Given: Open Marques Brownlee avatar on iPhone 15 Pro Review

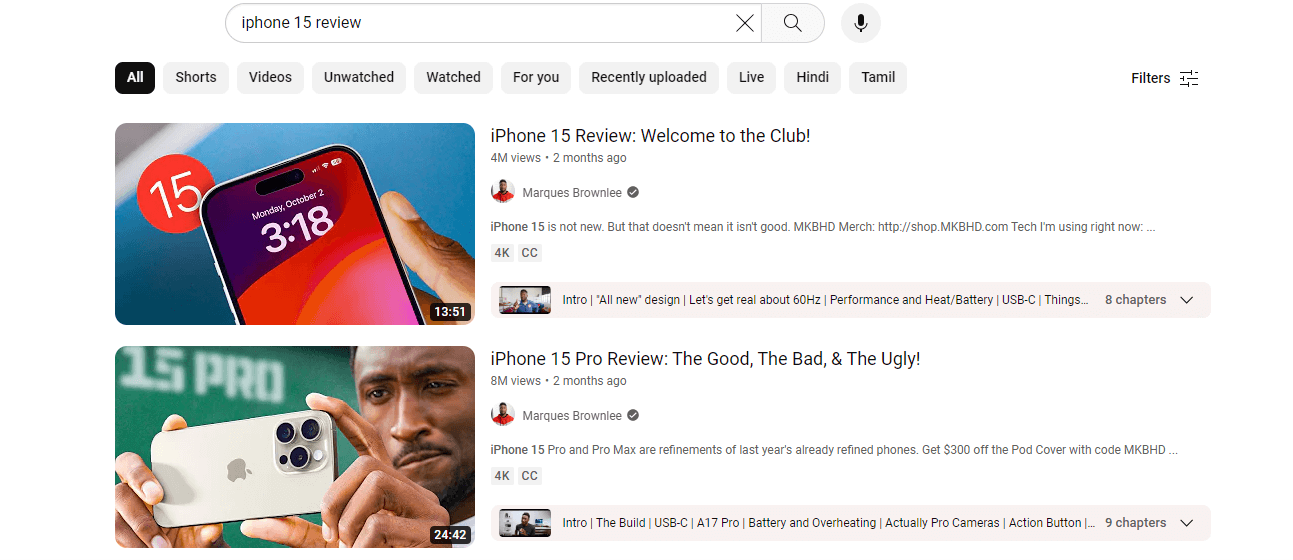Looking at the screenshot, I should (503, 415).
